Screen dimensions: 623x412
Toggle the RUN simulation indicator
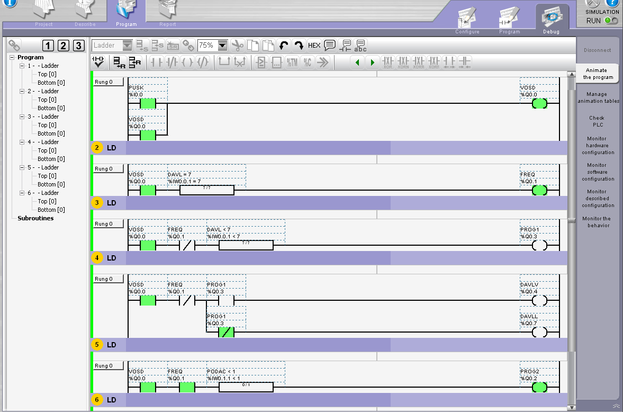click(x=611, y=21)
